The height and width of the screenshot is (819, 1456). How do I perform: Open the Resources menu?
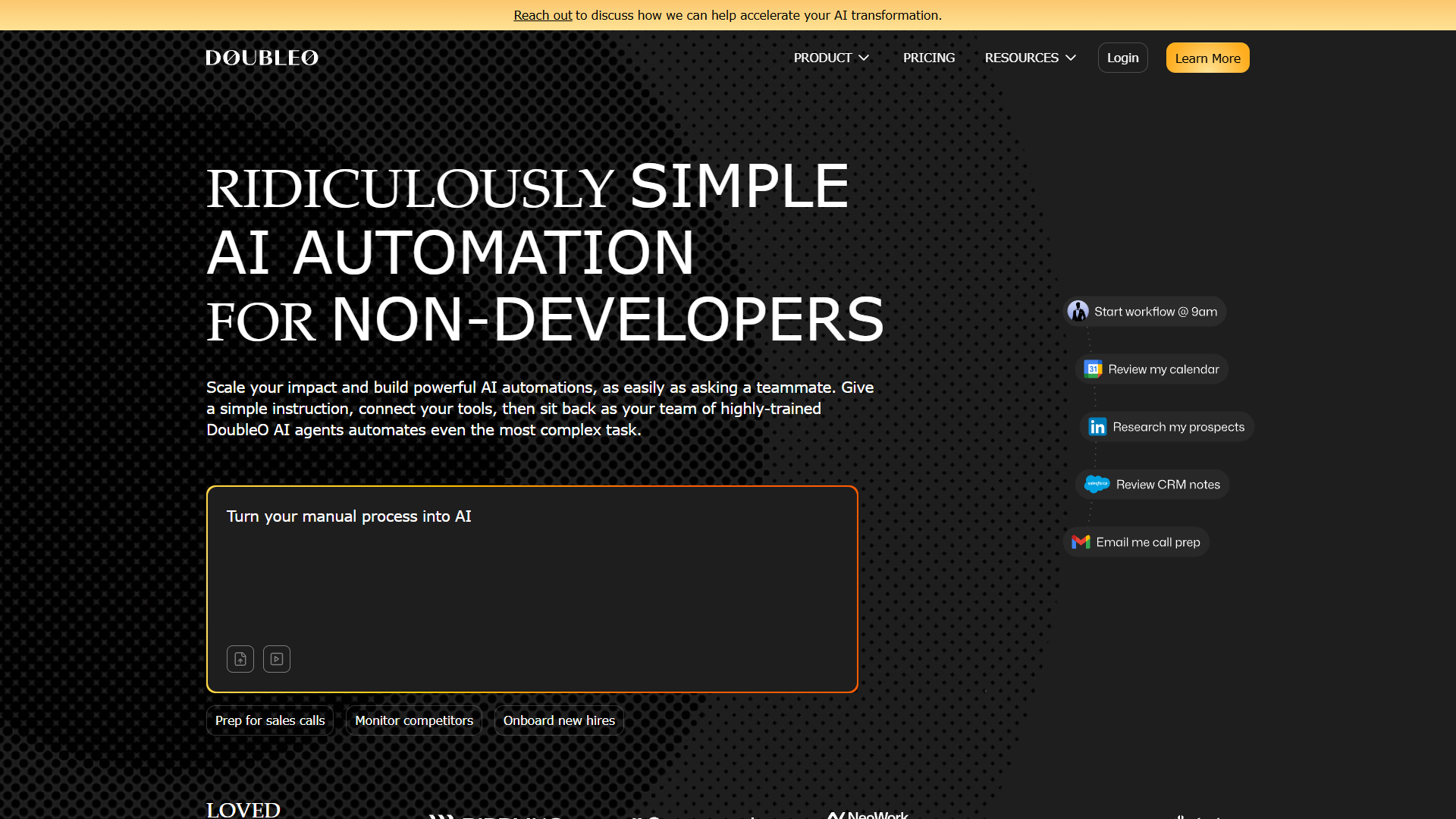point(1031,58)
